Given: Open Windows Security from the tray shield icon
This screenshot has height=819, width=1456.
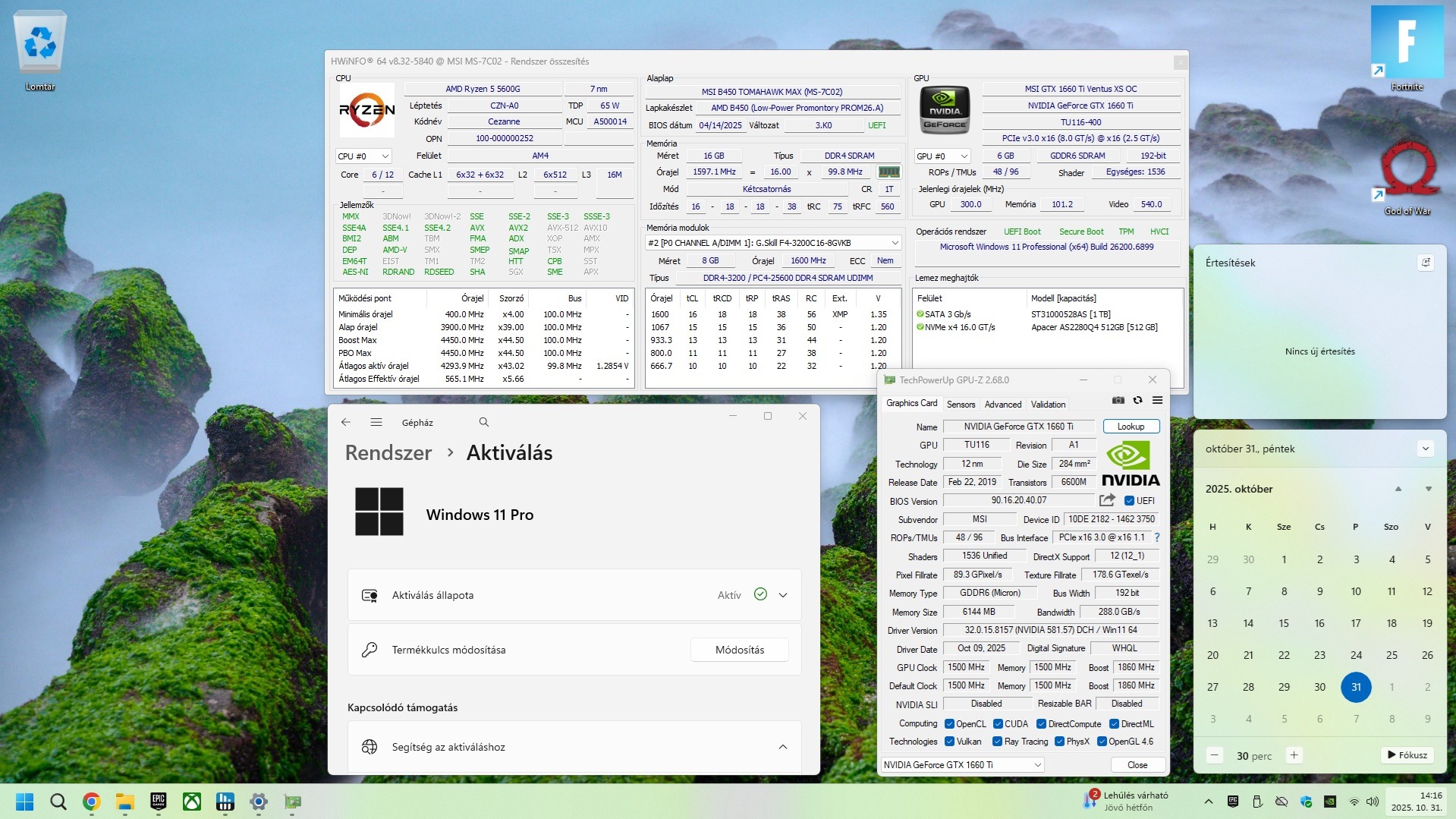Looking at the screenshot, I should (x=1306, y=802).
